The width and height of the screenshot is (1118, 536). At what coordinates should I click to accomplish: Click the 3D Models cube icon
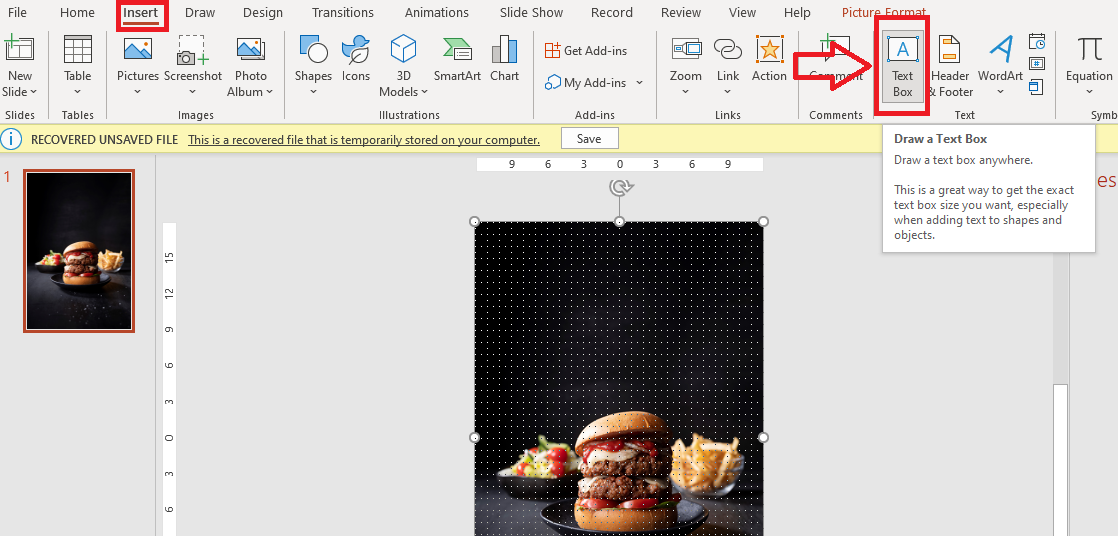coord(404,49)
